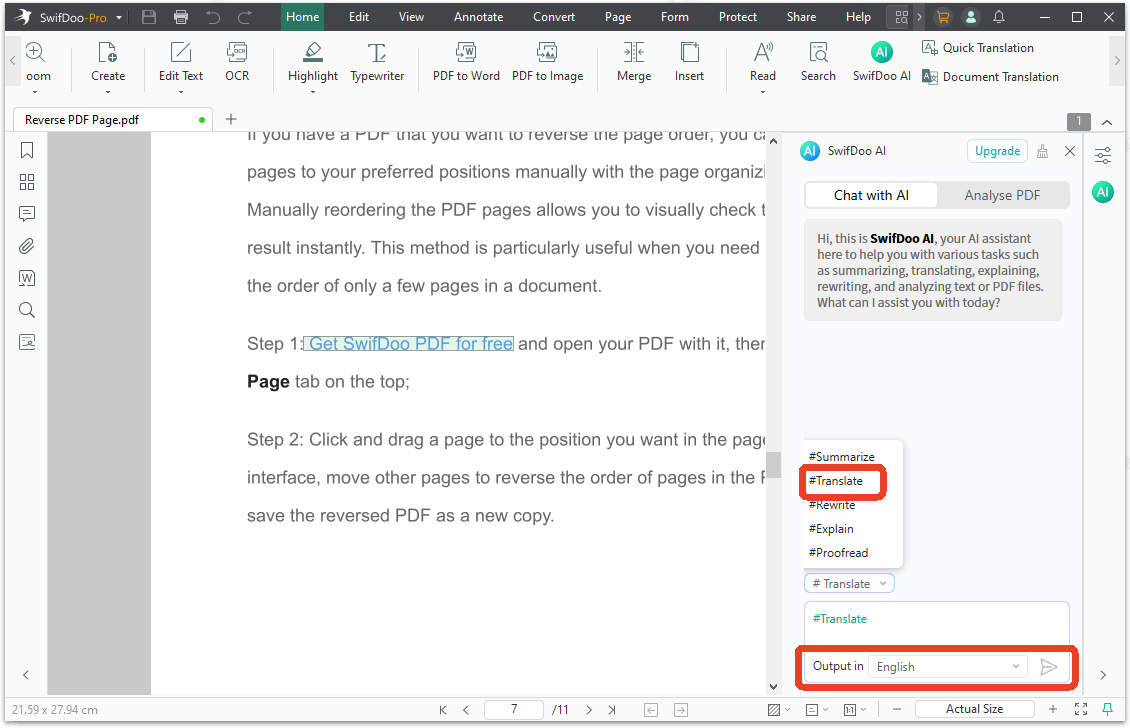The image size is (1130, 728).
Task: Choose #Proofread from the prompt list
Action: click(x=838, y=553)
